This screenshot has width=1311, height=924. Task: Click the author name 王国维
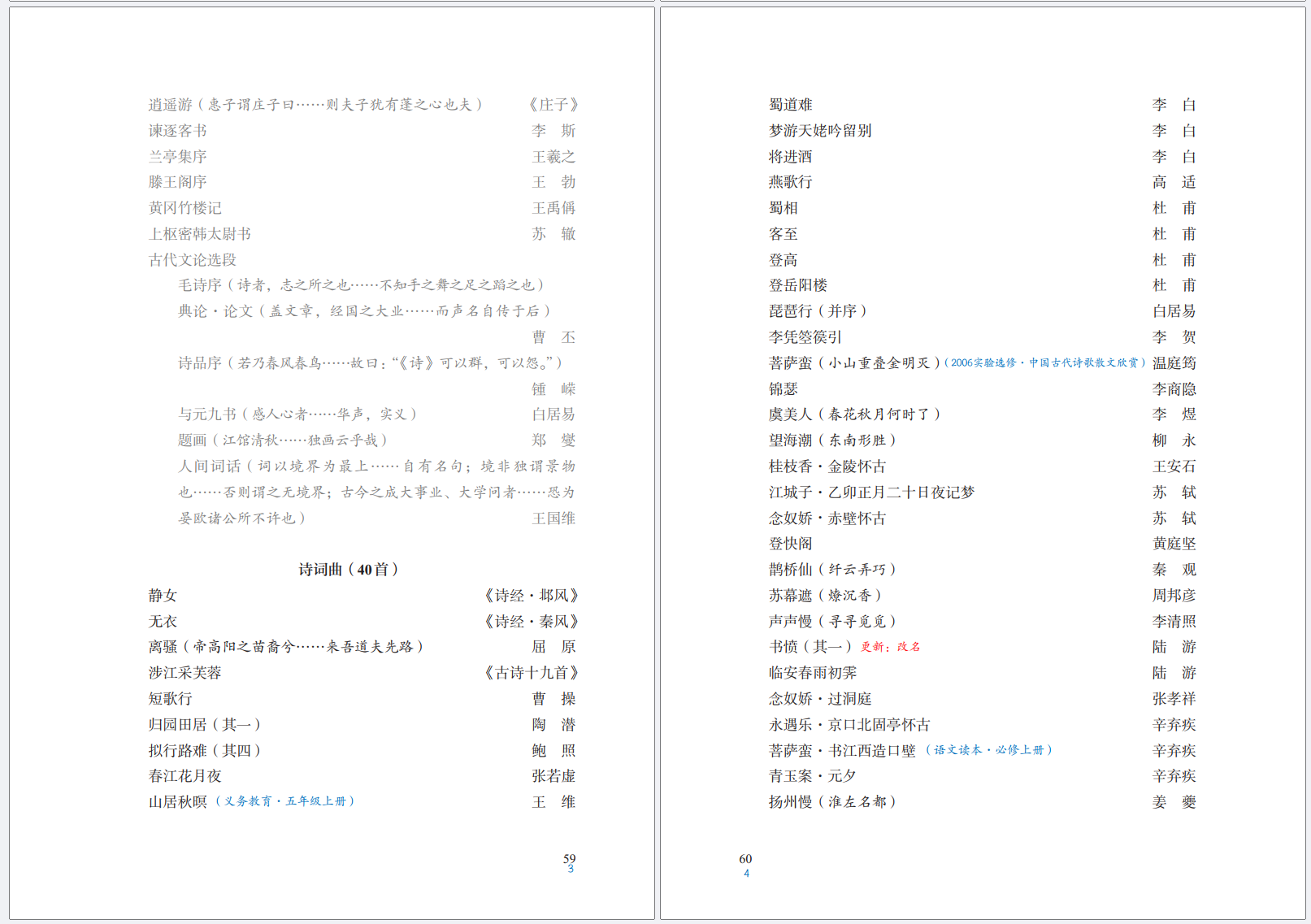(554, 518)
